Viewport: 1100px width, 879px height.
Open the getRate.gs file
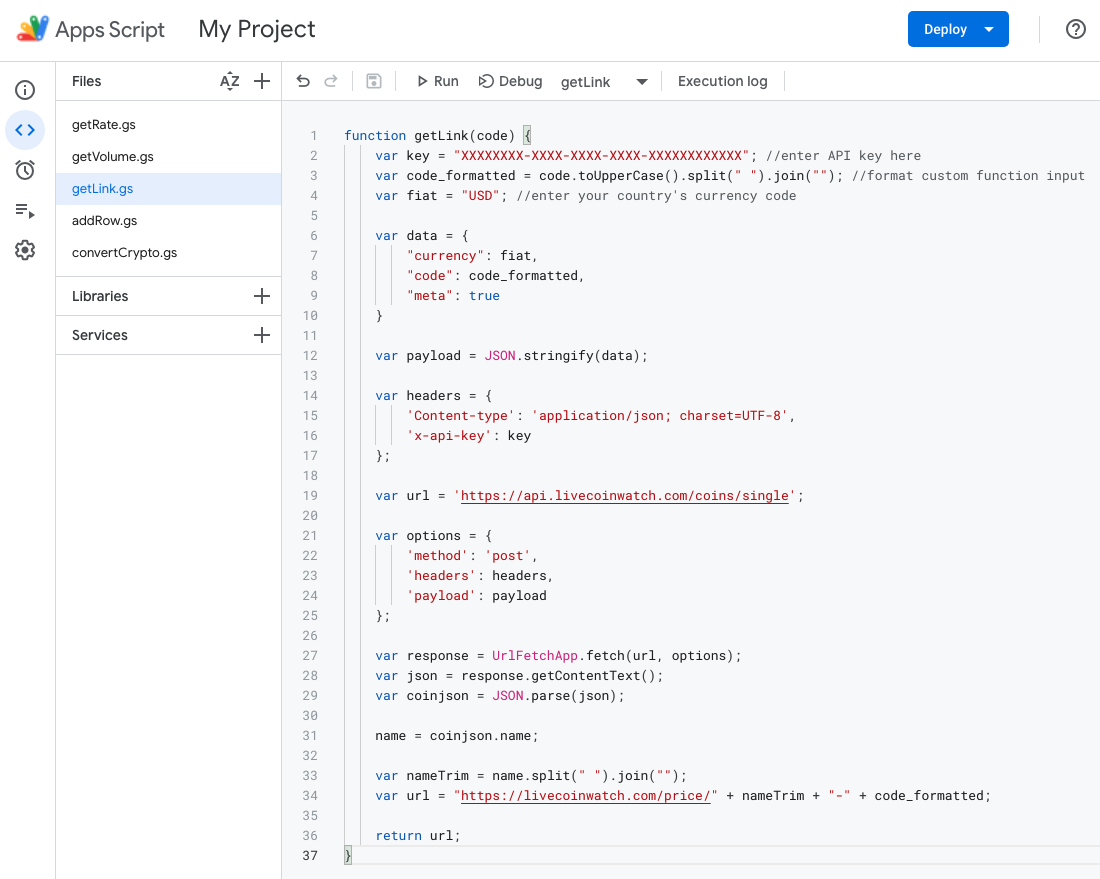(104, 125)
